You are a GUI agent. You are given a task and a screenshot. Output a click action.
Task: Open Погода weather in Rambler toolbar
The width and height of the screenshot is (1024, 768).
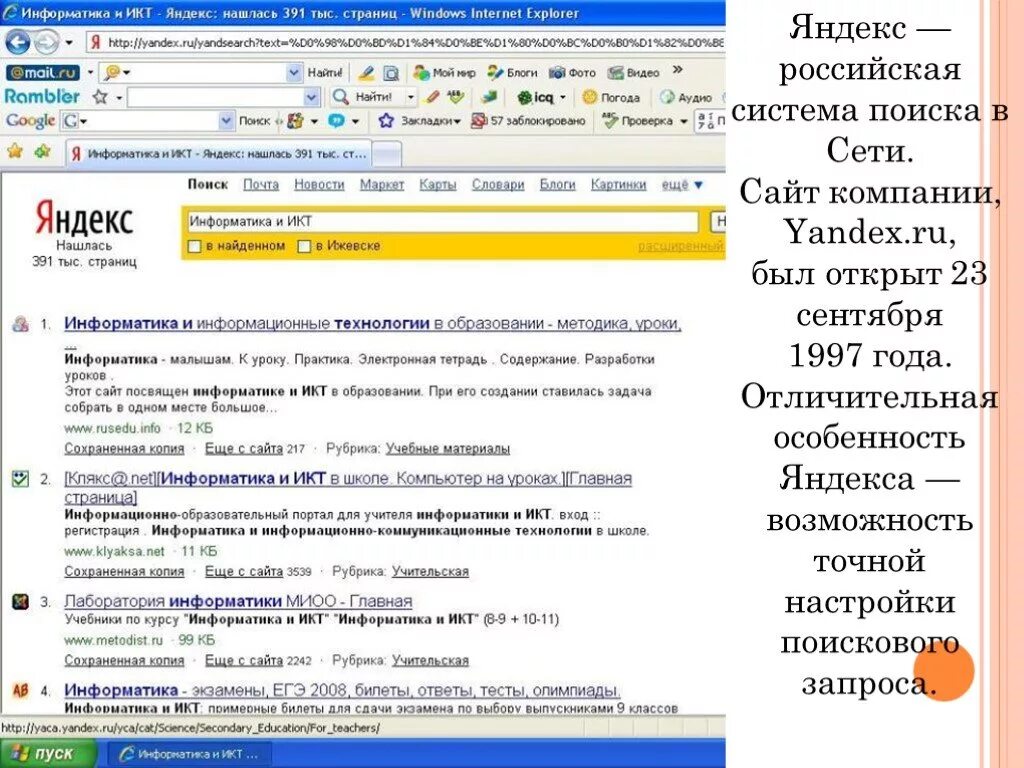(611, 97)
